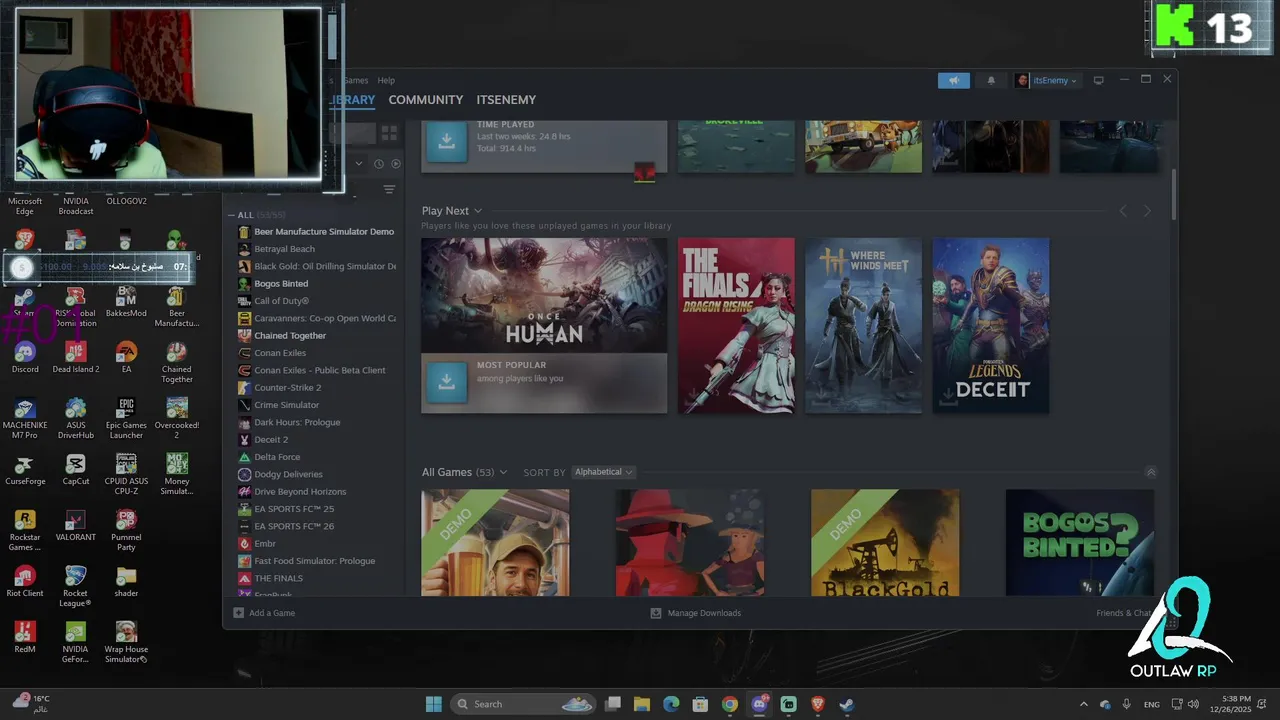The height and width of the screenshot is (720, 1280).
Task: Collapse the All Games shelf chevron
Action: [1150, 472]
